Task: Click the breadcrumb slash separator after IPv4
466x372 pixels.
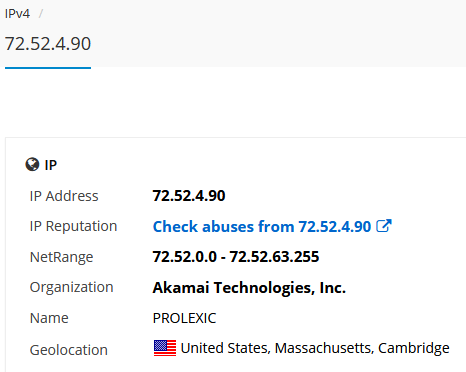Action: [41, 14]
